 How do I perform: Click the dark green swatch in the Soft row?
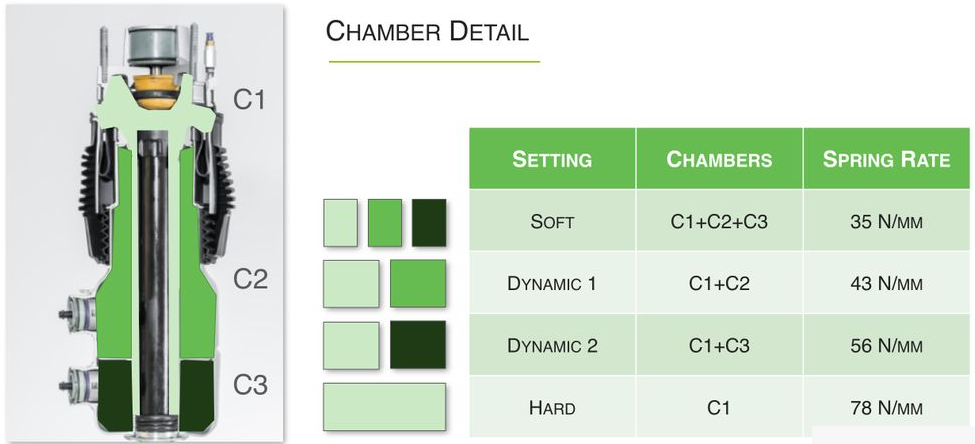pyautogui.click(x=429, y=223)
